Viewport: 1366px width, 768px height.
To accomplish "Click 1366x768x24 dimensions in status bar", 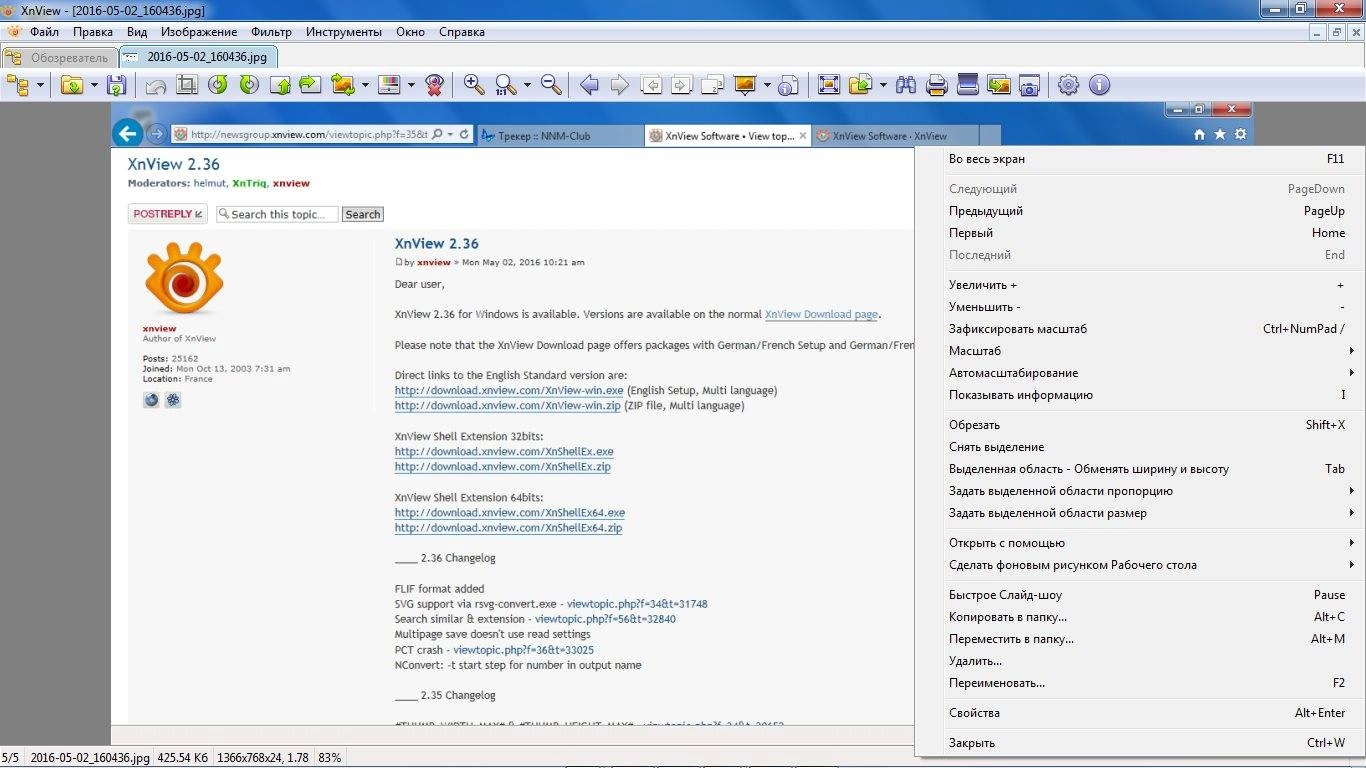I will coord(263,758).
